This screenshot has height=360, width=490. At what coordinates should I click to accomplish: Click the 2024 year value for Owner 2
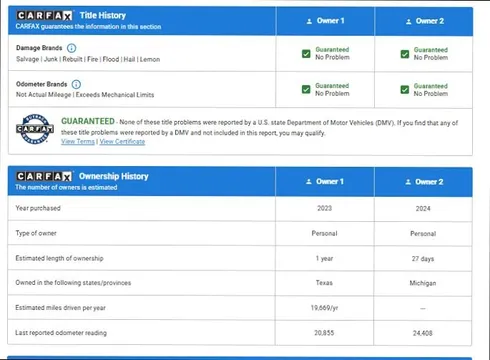coord(423,209)
